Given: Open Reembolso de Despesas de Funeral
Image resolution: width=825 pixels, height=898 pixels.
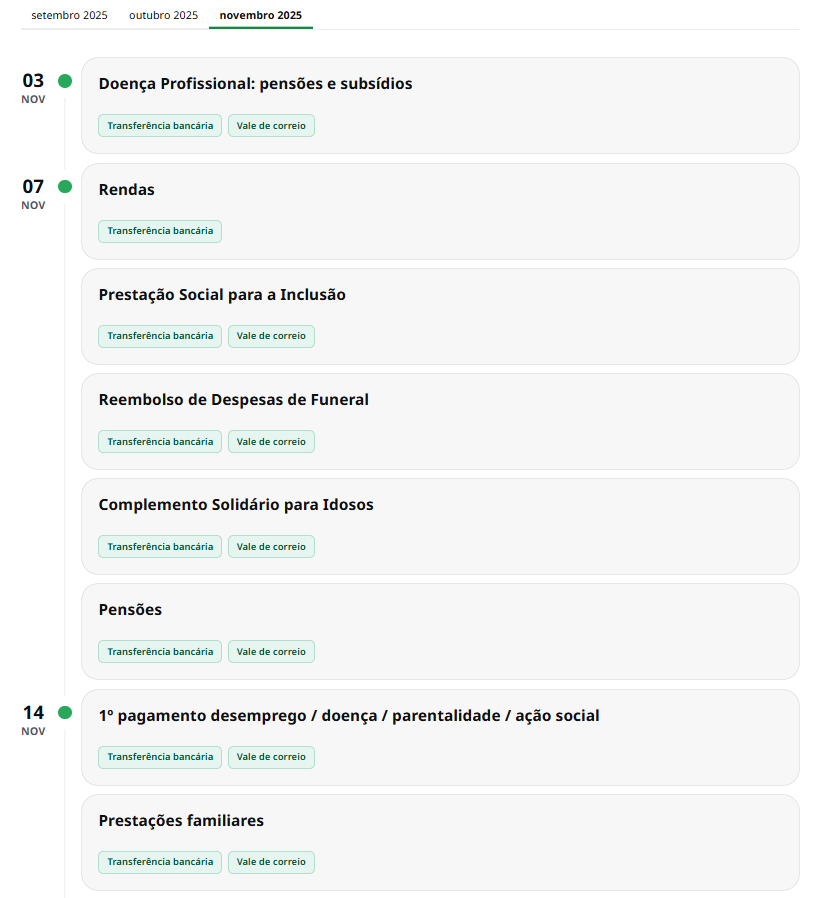Looking at the screenshot, I should pyautogui.click(x=234, y=400).
